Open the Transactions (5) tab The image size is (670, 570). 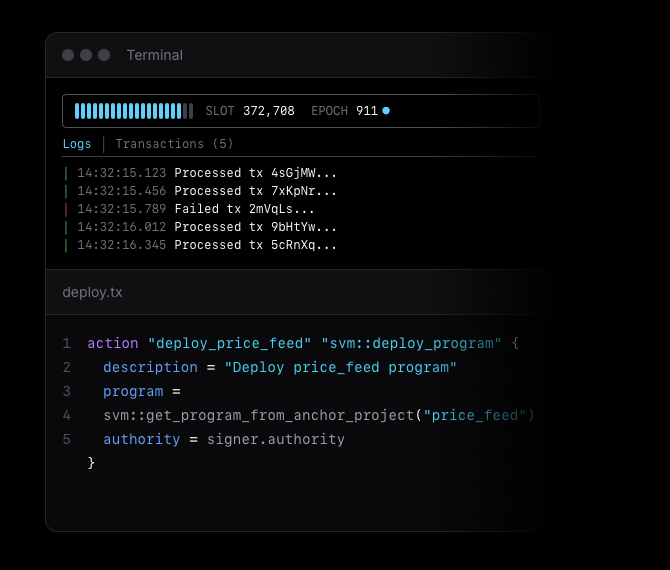tap(174, 144)
